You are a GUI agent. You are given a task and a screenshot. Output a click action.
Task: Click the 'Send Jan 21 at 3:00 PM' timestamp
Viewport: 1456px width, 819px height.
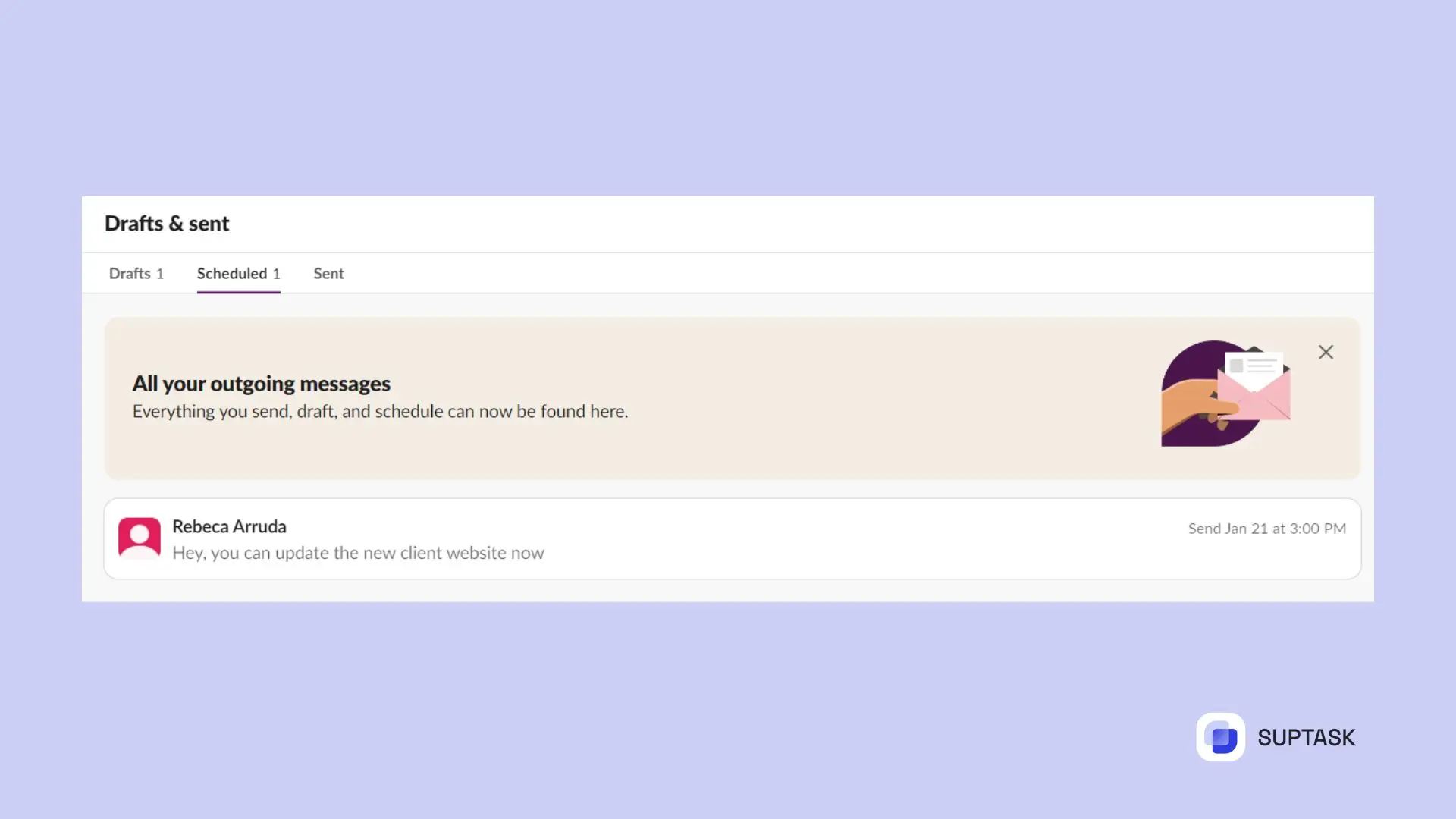coord(1266,529)
